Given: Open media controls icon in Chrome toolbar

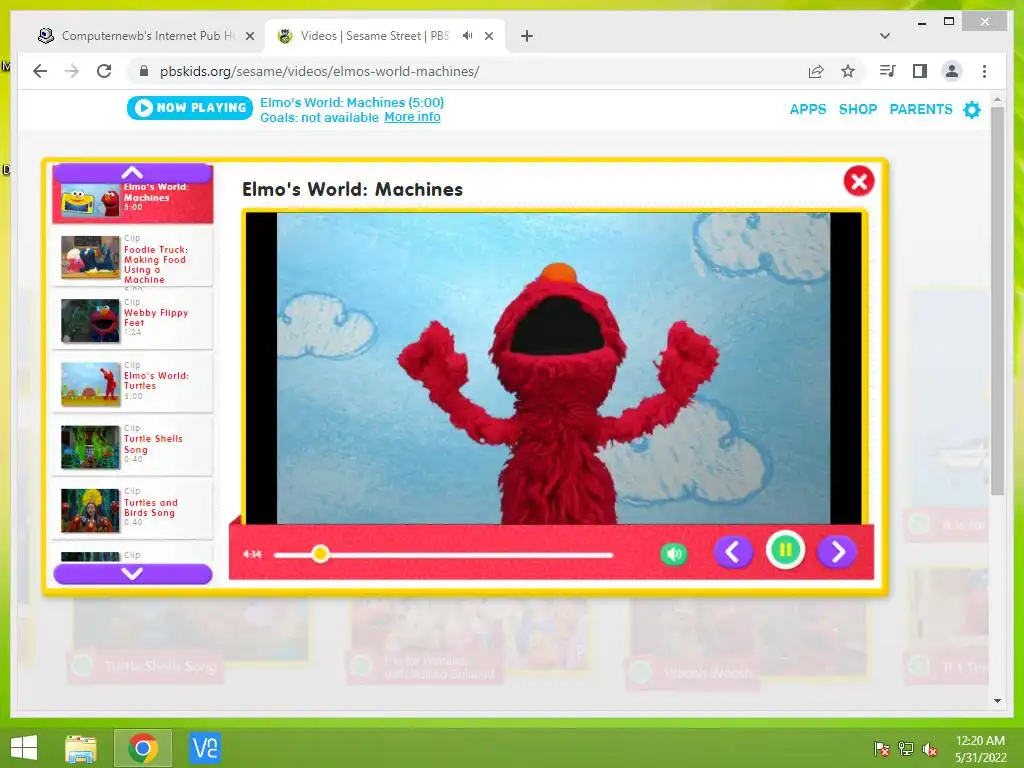Looking at the screenshot, I should pos(888,71).
